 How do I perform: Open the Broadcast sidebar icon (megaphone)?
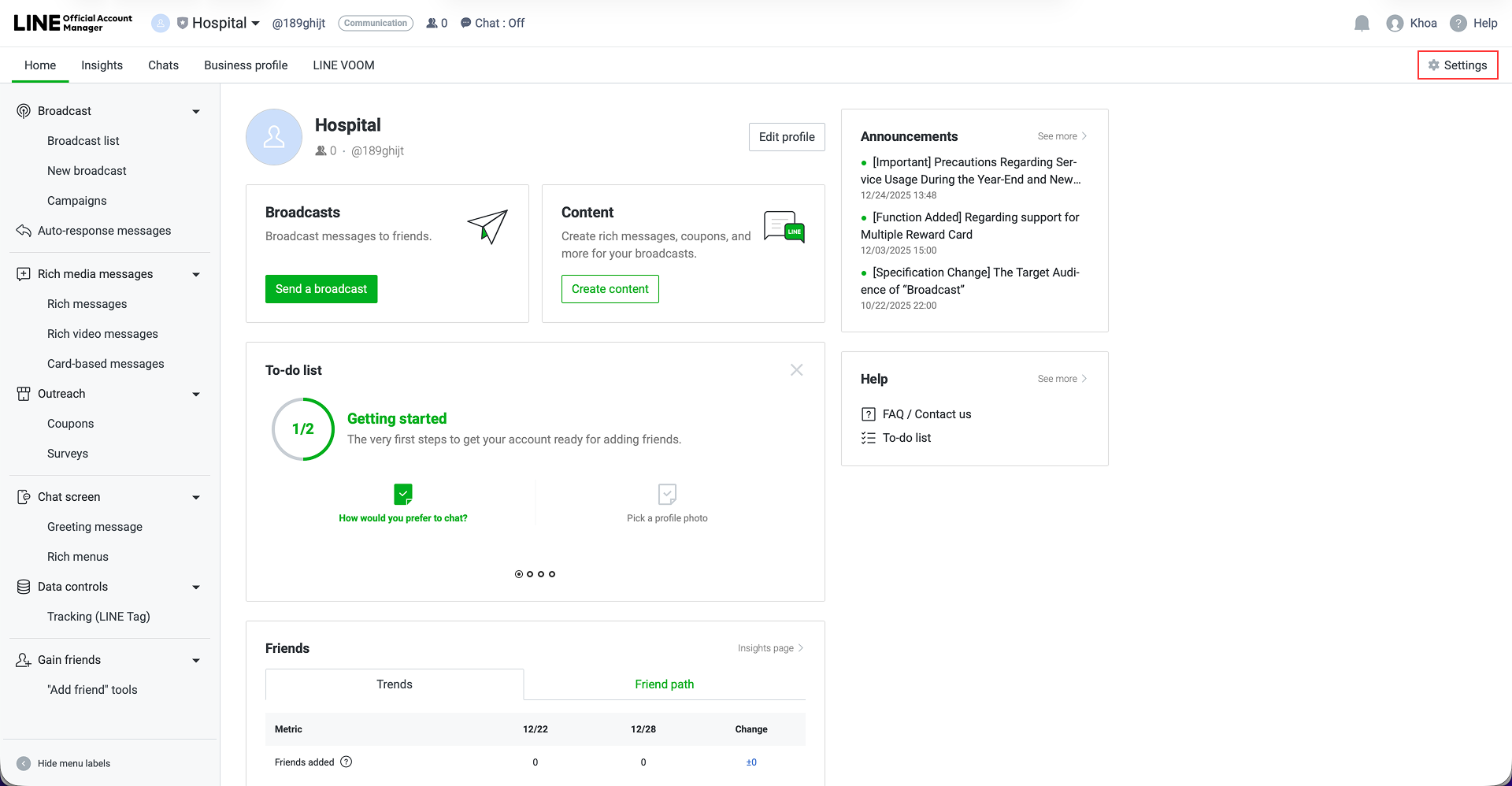point(23,110)
